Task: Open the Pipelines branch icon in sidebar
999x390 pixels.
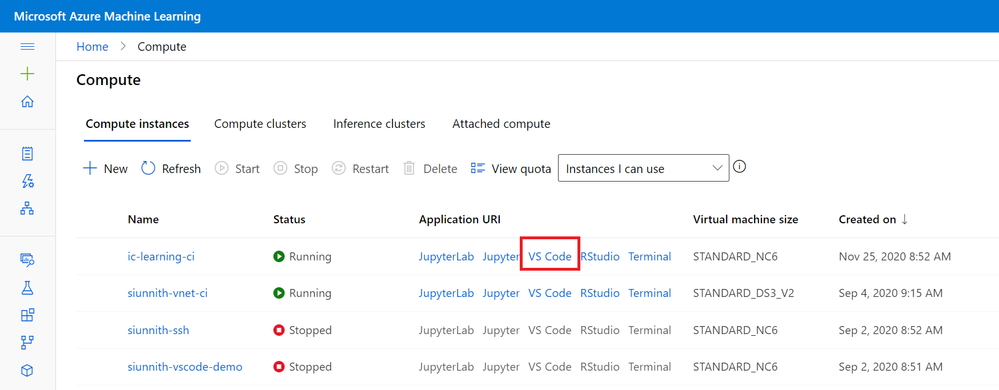Action: click(x=27, y=343)
